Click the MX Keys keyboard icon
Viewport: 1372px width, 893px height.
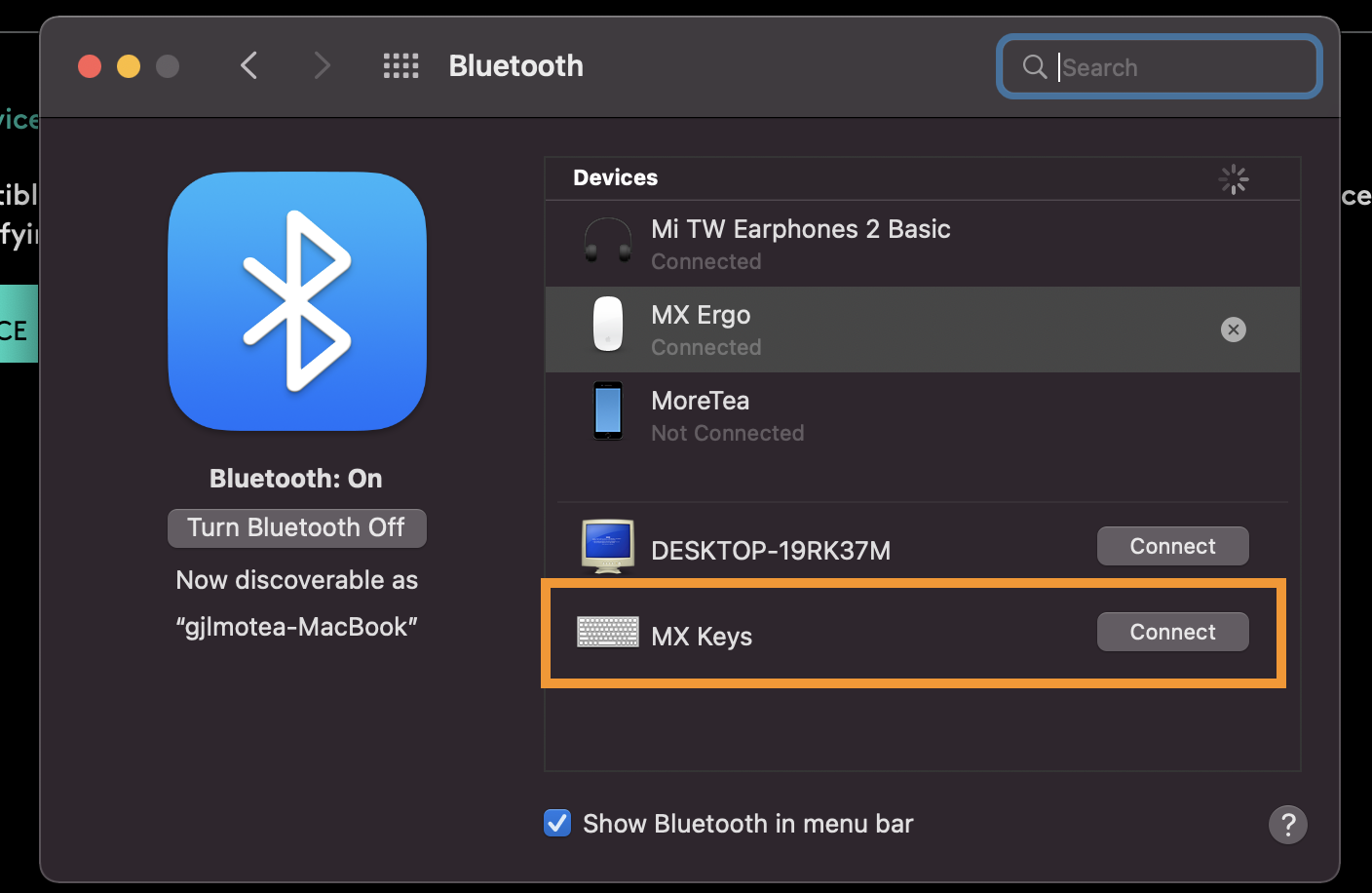608,633
